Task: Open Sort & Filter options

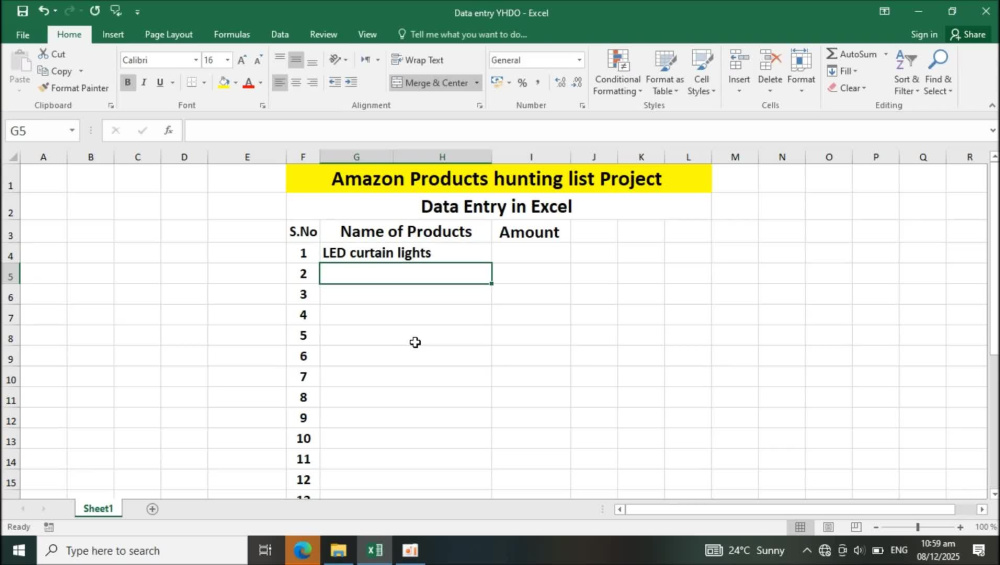Action: tap(906, 73)
